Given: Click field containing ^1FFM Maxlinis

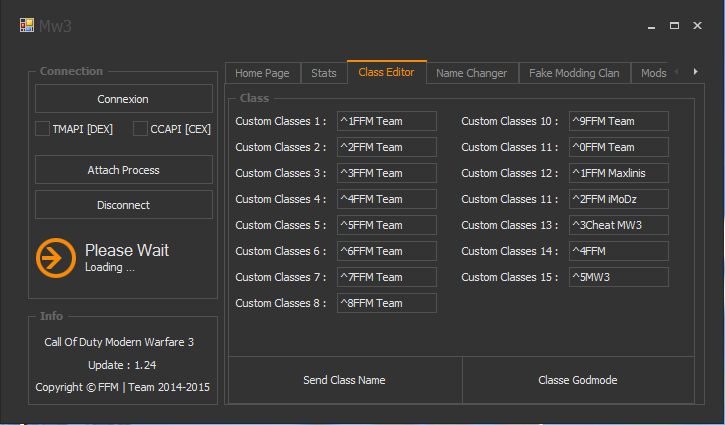Looking at the screenshot, I should 619,173.
